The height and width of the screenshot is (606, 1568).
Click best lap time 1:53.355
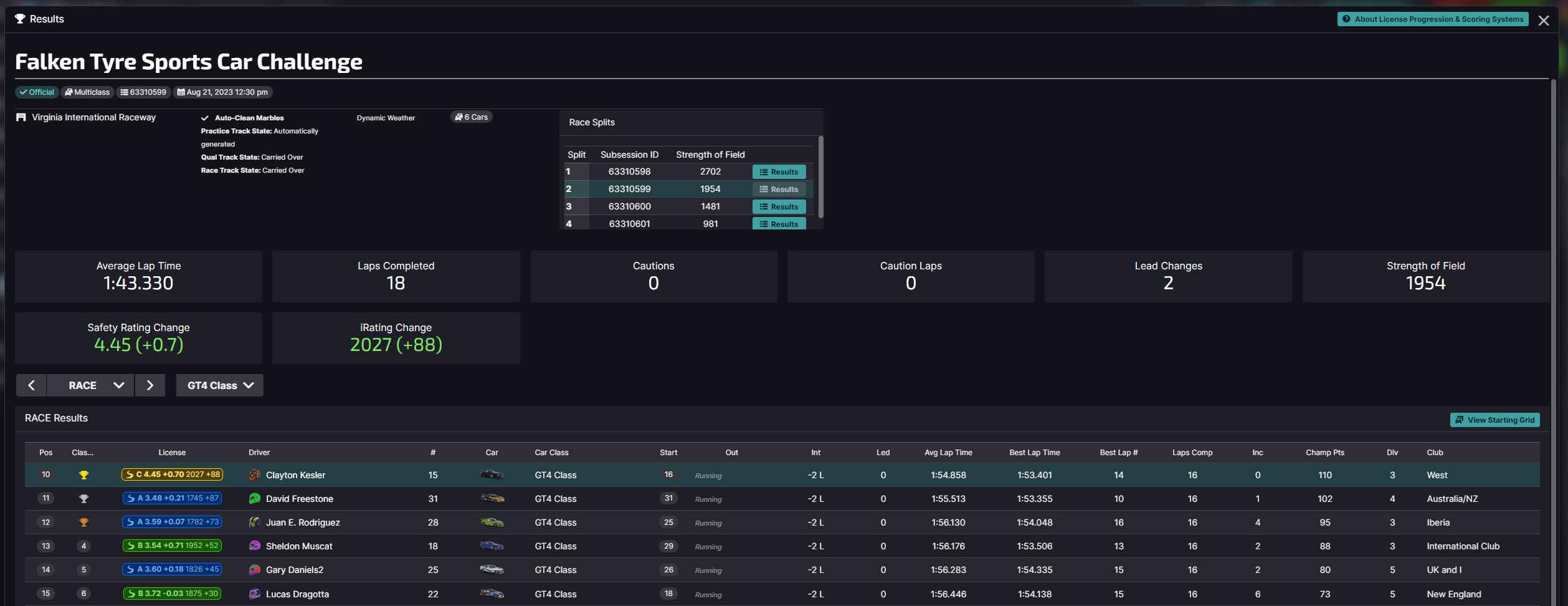click(1035, 499)
